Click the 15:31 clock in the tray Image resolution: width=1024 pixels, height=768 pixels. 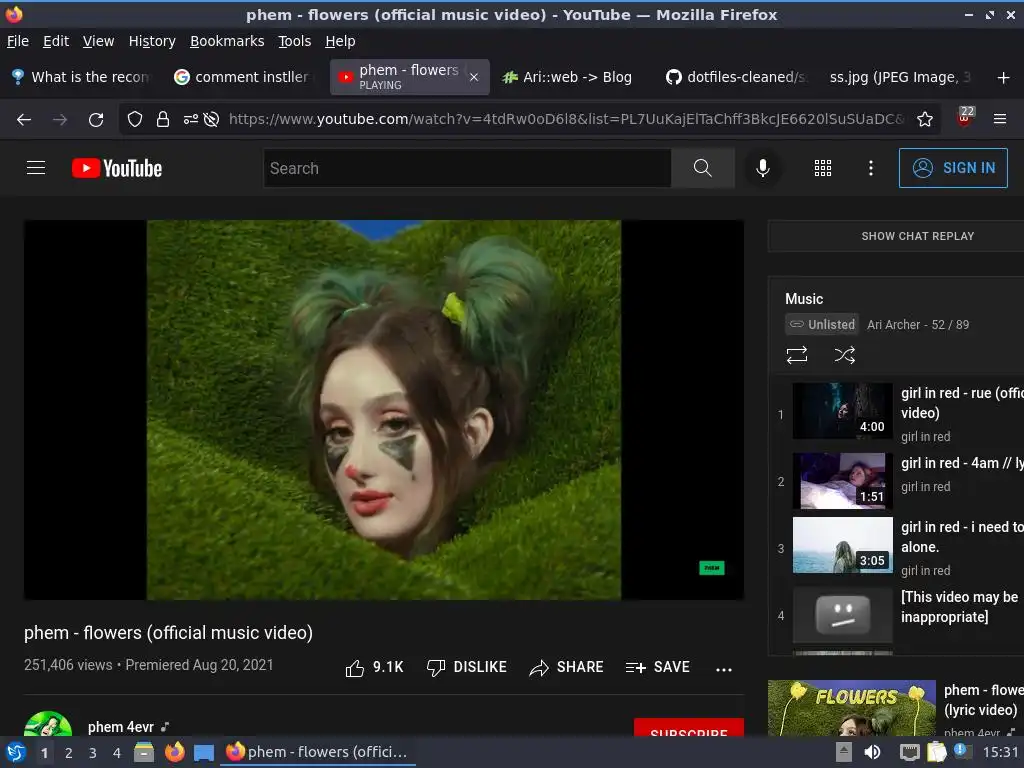[1000, 752]
